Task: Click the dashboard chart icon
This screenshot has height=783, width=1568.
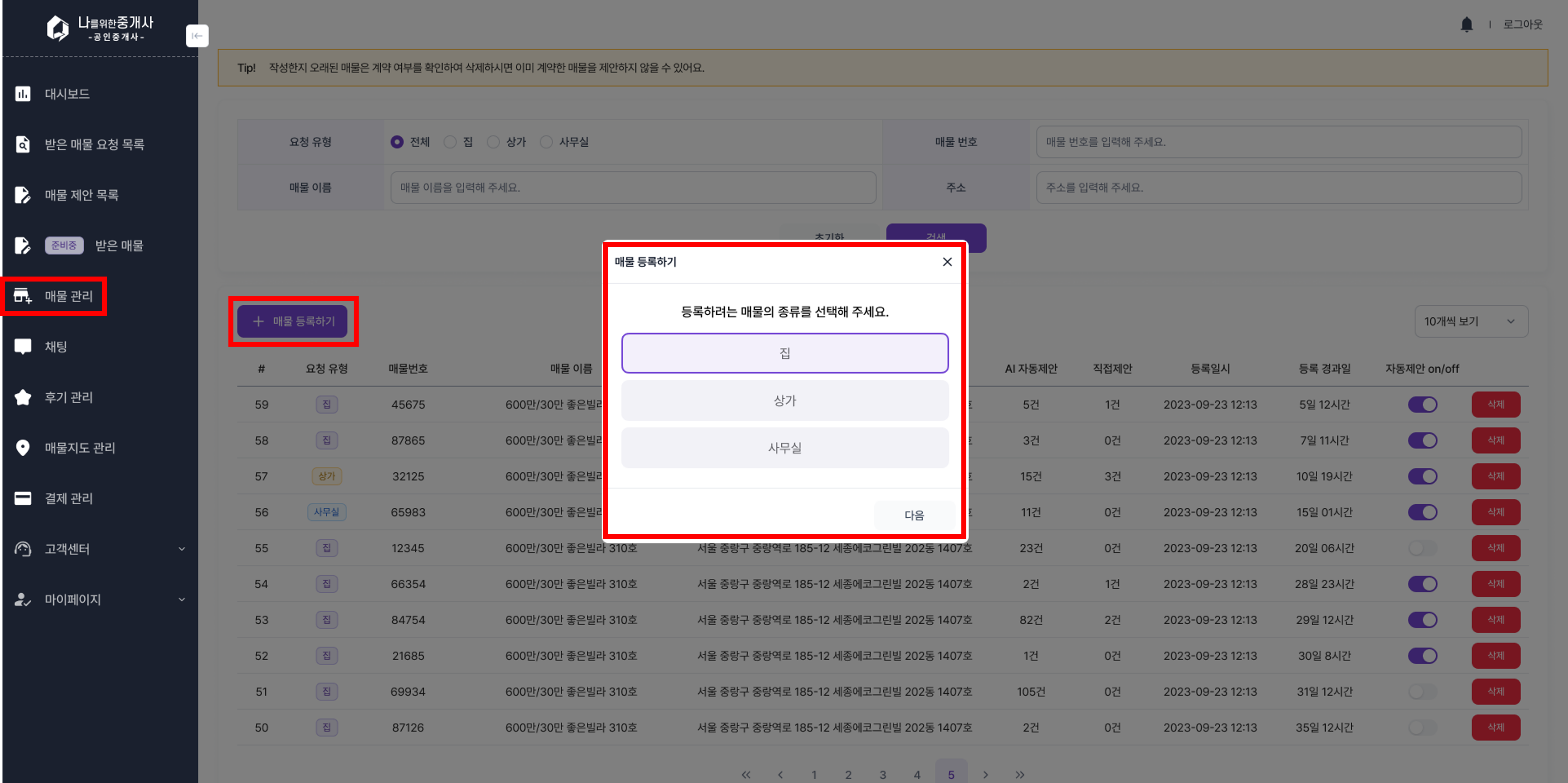Action: [x=22, y=94]
